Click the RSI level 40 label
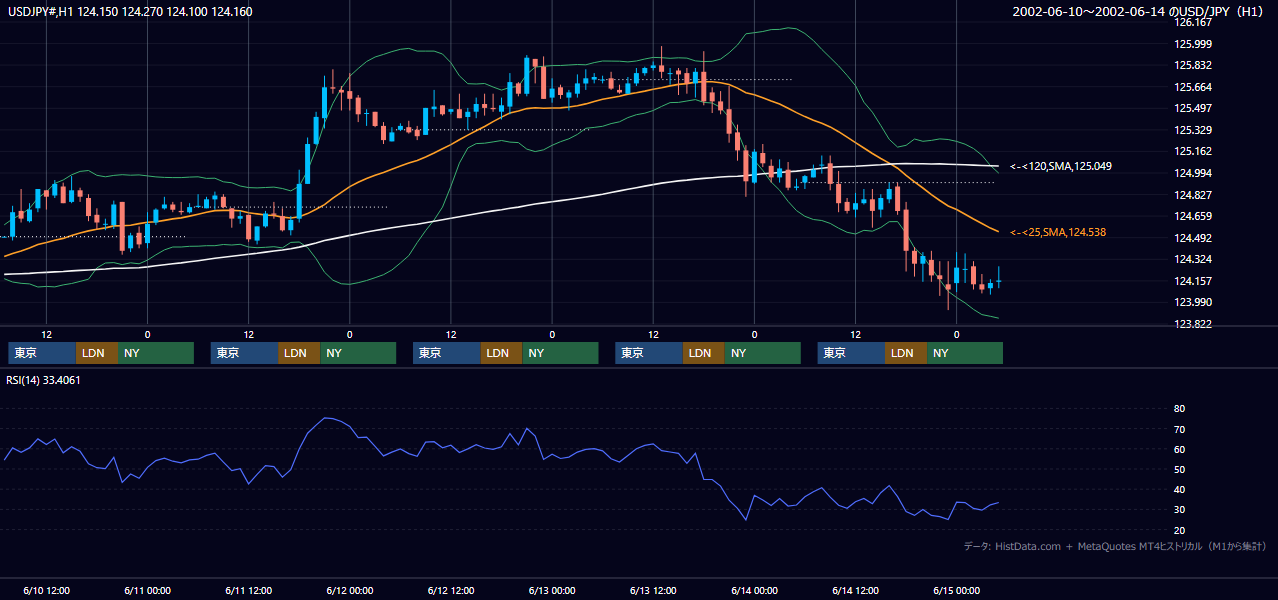Image resolution: width=1278 pixels, height=600 pixels. (x=1179, y=490)
